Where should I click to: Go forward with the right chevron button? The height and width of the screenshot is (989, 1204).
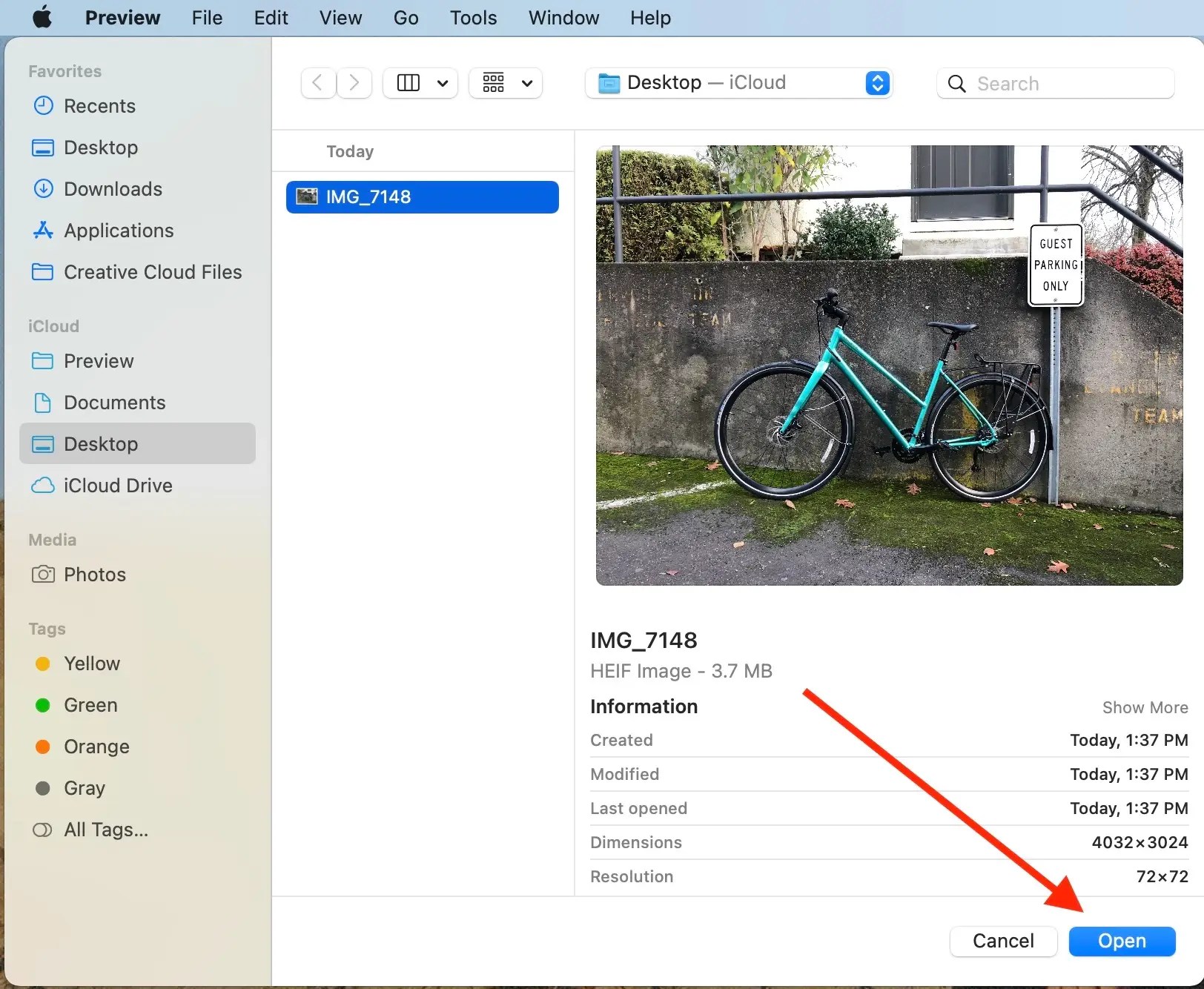pyautogui.click(x=354, y=82)
